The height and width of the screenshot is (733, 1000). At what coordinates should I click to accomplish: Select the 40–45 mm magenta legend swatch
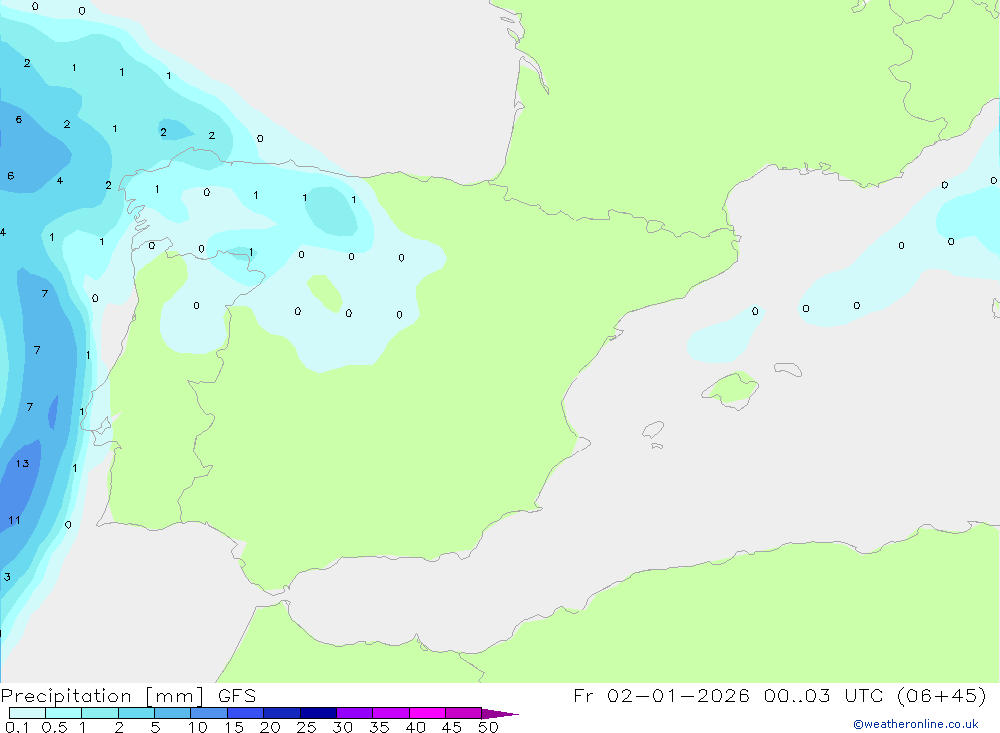[427, 713]
